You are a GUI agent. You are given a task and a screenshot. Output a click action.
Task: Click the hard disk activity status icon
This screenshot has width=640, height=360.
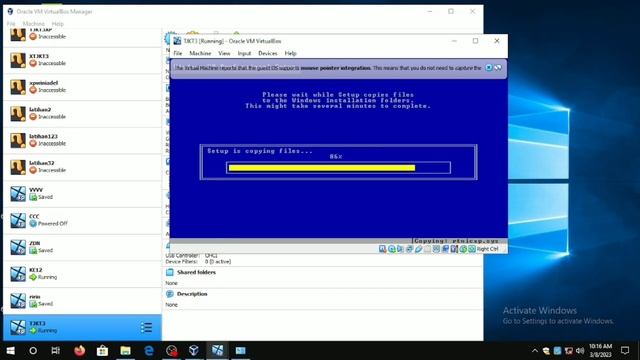pos(382,249)
